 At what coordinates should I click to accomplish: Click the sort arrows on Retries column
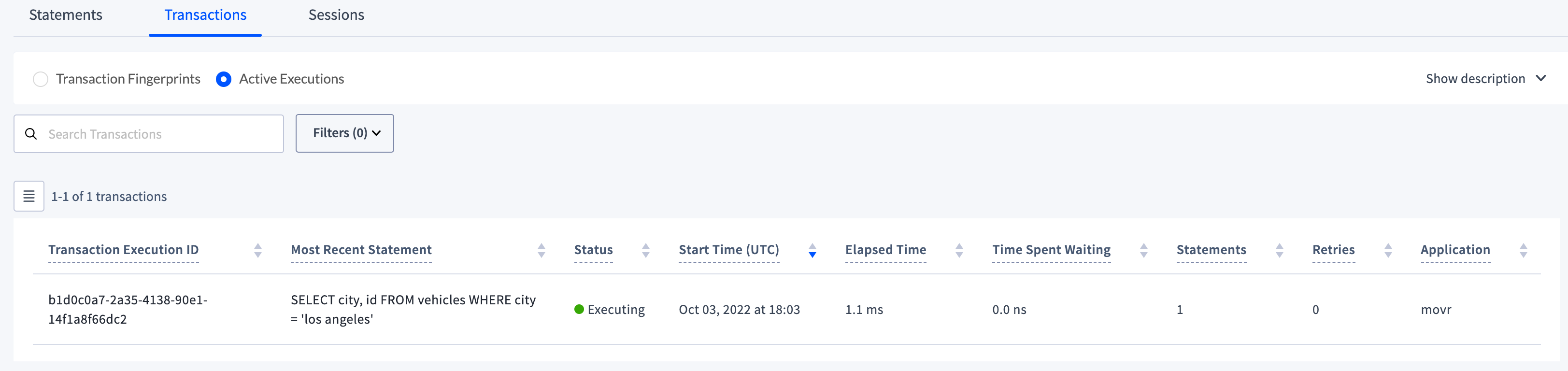pyautogui.click(x=1388, y=250)
